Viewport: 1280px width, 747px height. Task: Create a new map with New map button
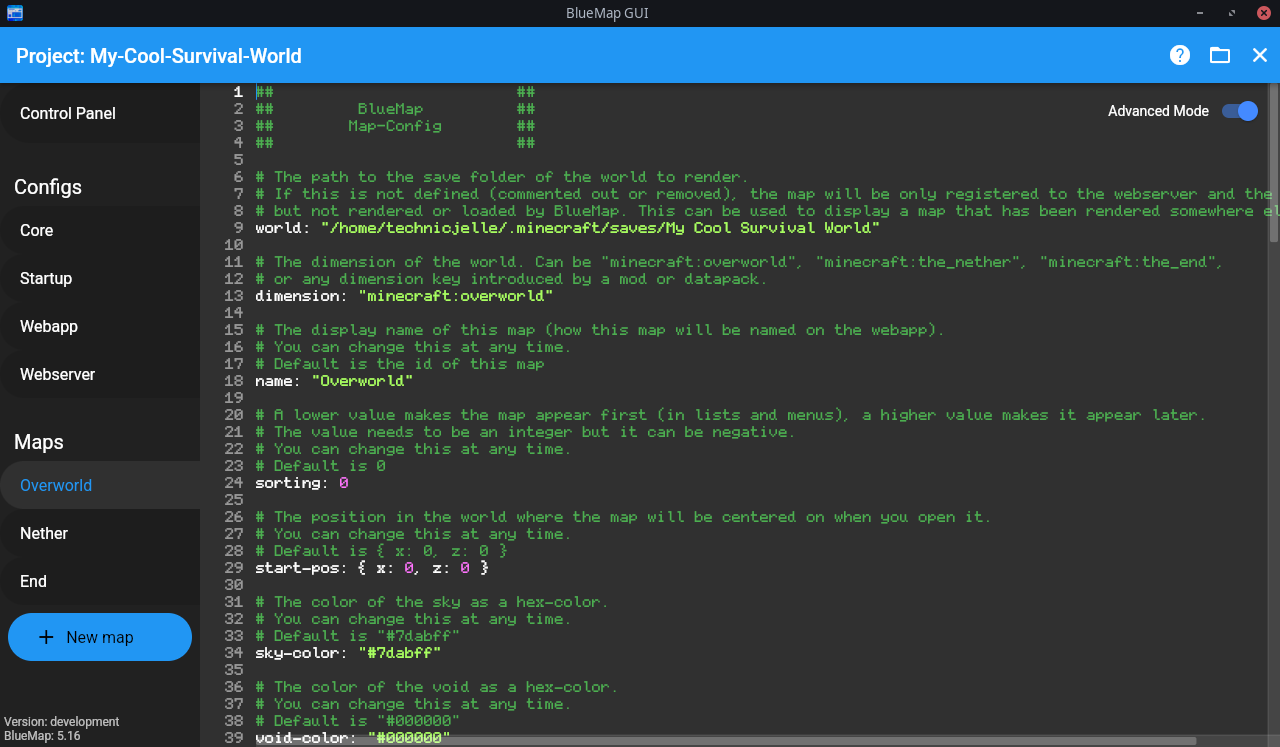[100, 637]
